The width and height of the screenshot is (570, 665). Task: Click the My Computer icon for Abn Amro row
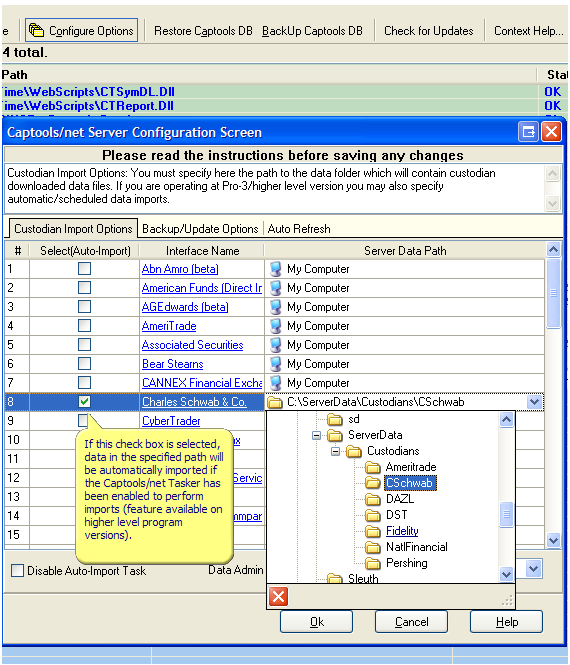tap(276, 268)
